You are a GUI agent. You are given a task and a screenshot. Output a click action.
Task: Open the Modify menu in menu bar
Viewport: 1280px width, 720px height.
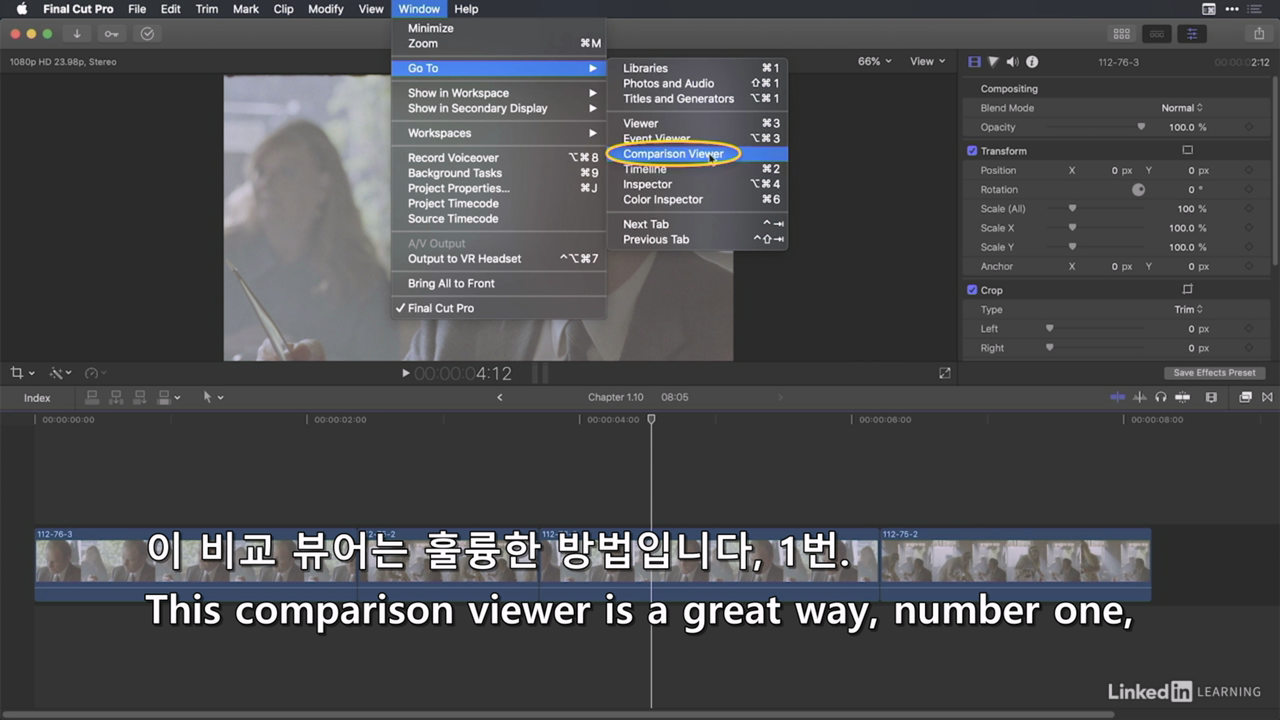[x=325, y=9]
